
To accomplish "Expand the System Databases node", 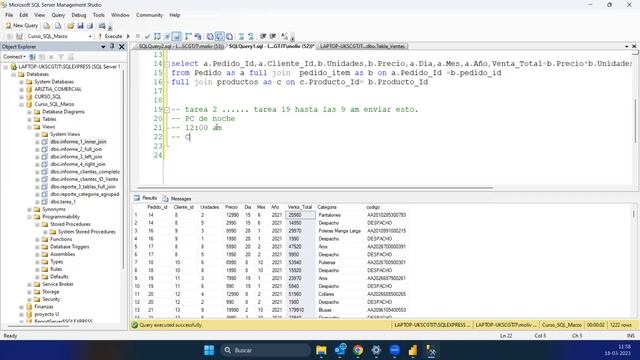I will coord(21,82).
